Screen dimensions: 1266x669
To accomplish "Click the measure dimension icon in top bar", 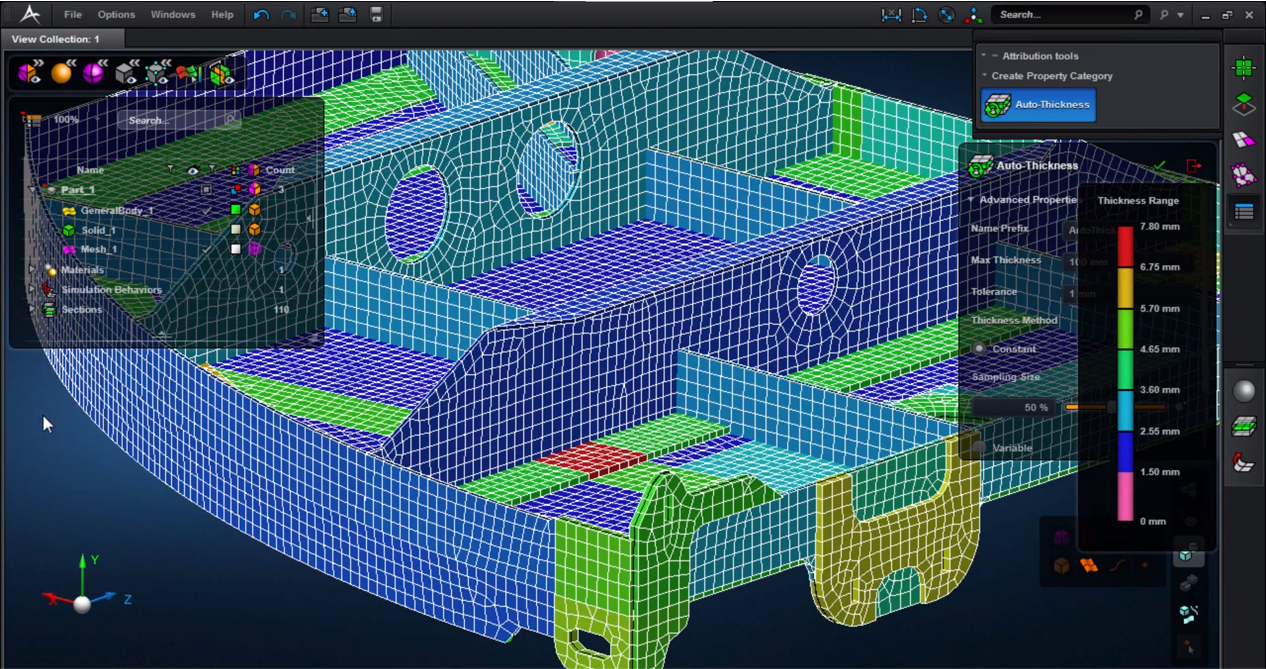I will coord(891,15).
